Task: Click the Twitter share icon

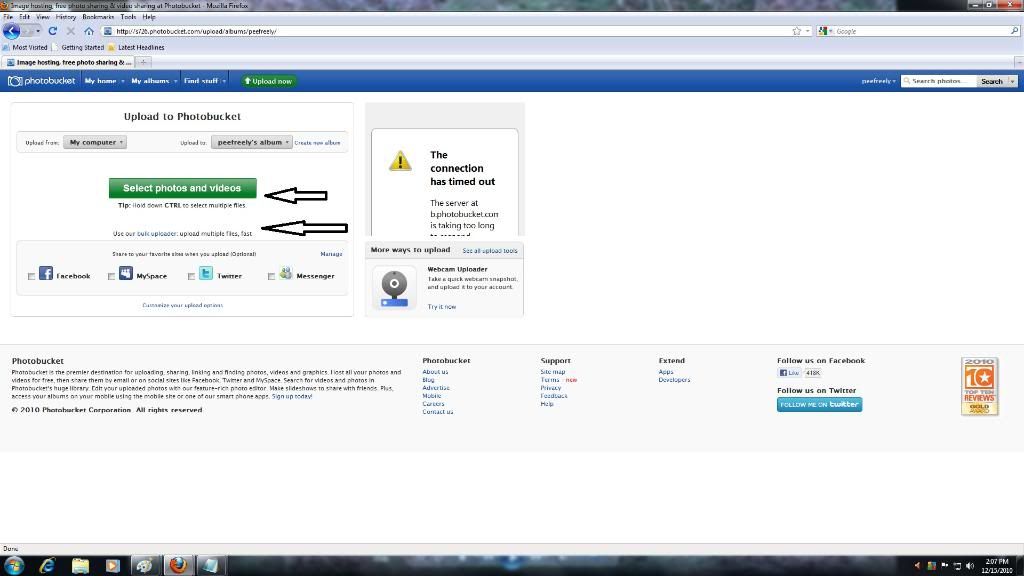Action: [x=206, y=273]
